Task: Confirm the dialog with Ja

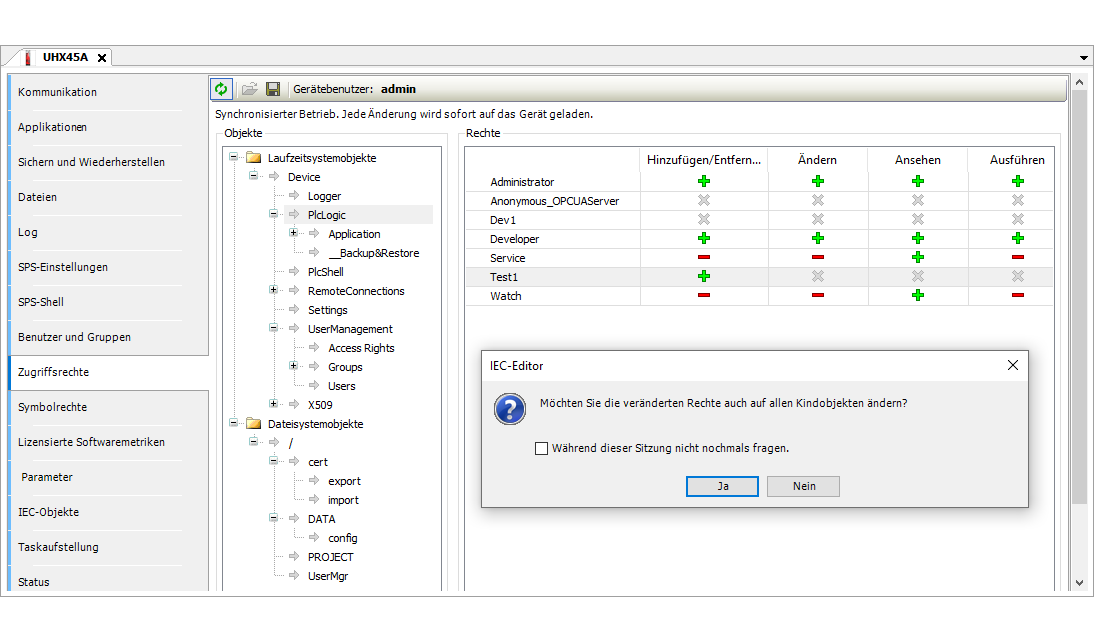Action: 722,486
